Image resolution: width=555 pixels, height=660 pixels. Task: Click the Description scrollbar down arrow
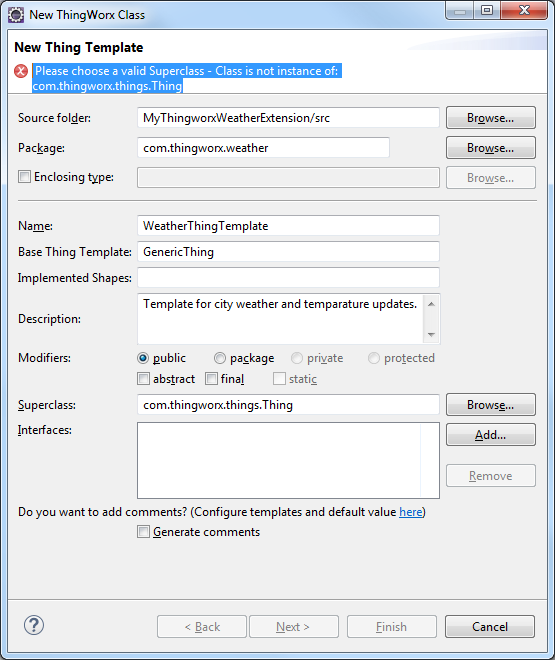431,335
